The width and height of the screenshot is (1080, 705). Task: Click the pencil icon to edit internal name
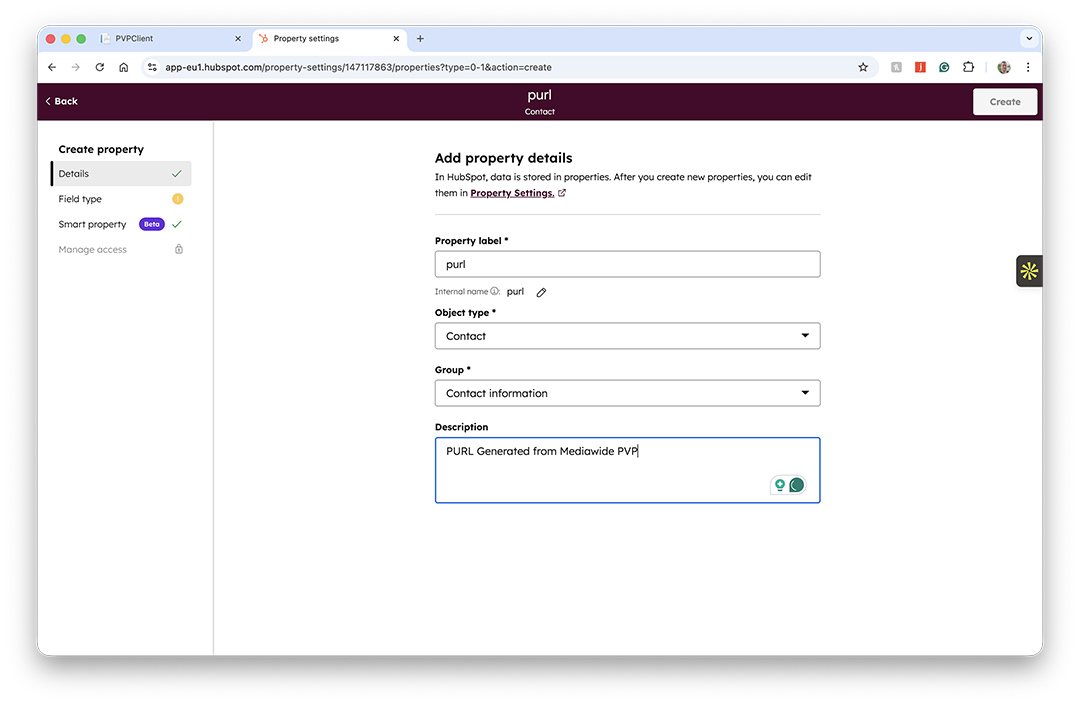[541, 292]
